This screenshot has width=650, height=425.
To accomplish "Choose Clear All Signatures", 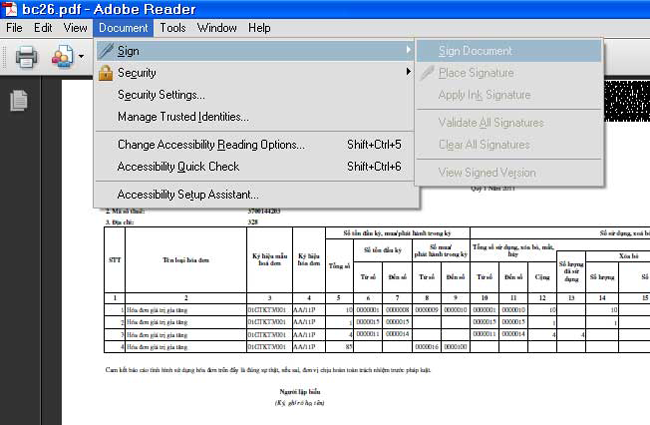I will (509, 145).
